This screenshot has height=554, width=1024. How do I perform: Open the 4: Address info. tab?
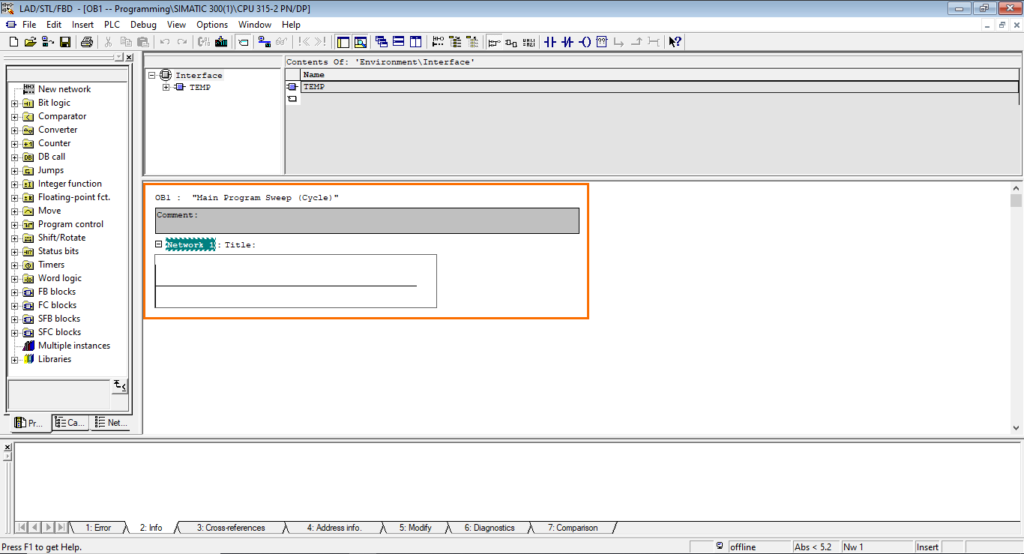click(334, 528)
